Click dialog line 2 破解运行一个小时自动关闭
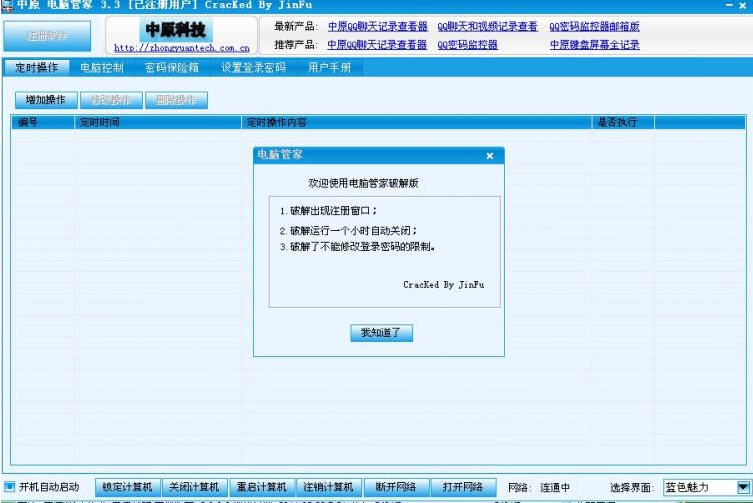 point(348,231)
